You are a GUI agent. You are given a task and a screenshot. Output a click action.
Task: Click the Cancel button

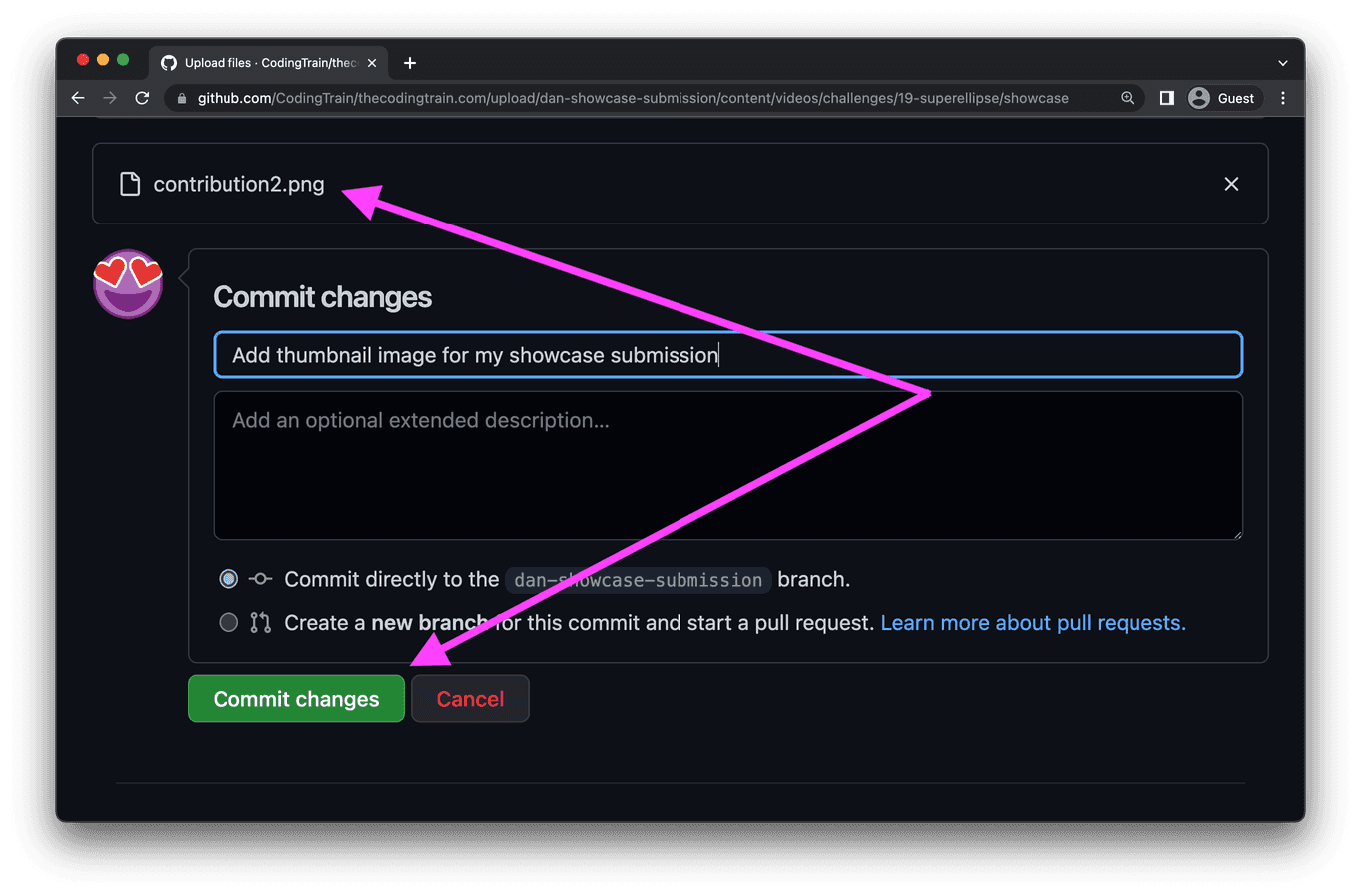470,699
